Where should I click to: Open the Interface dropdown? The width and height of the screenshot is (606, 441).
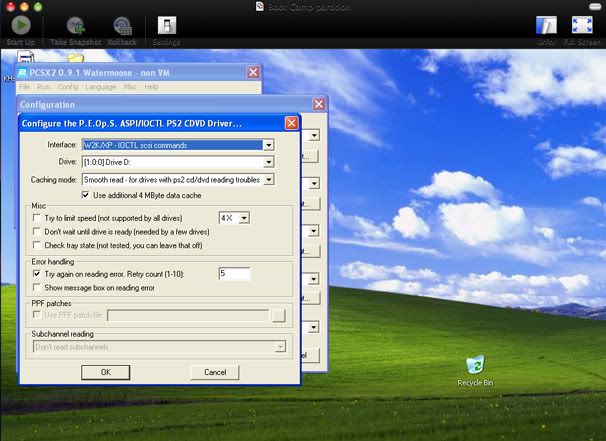(x=268, y=145)
